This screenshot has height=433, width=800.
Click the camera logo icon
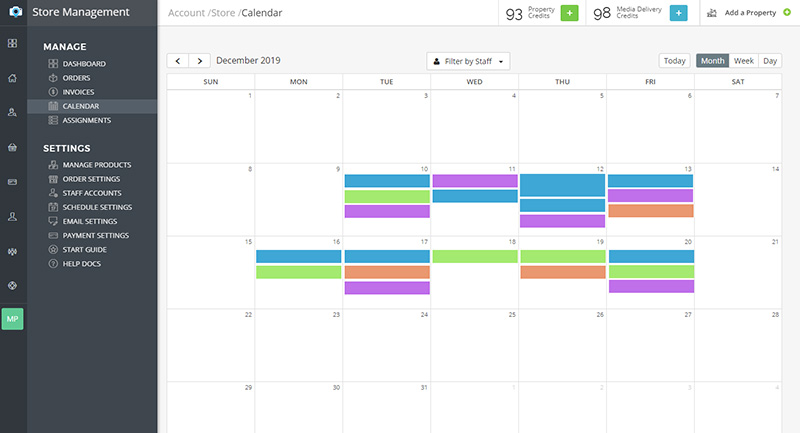(x=13, y=12)
